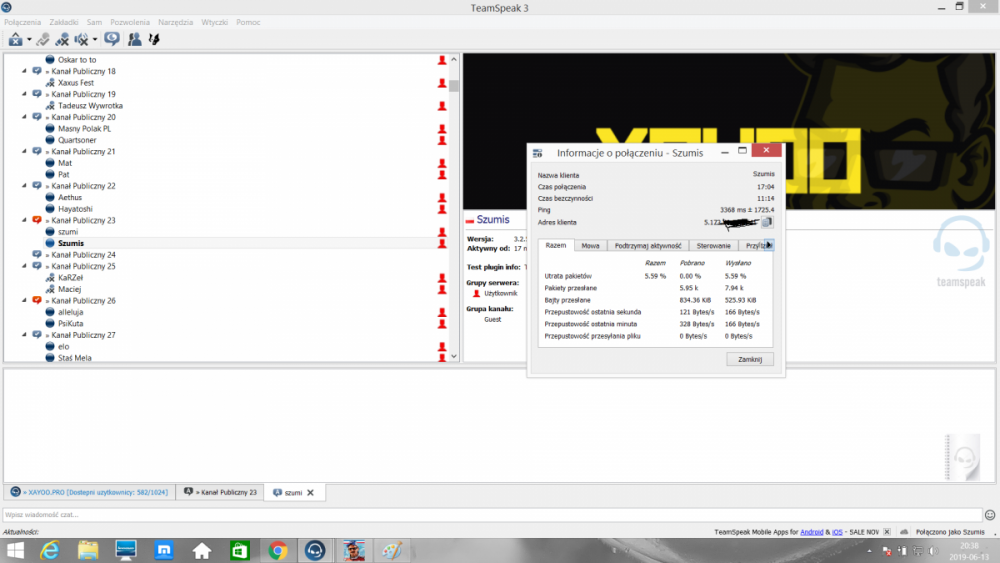Open the Sam menu

point(94,22)
